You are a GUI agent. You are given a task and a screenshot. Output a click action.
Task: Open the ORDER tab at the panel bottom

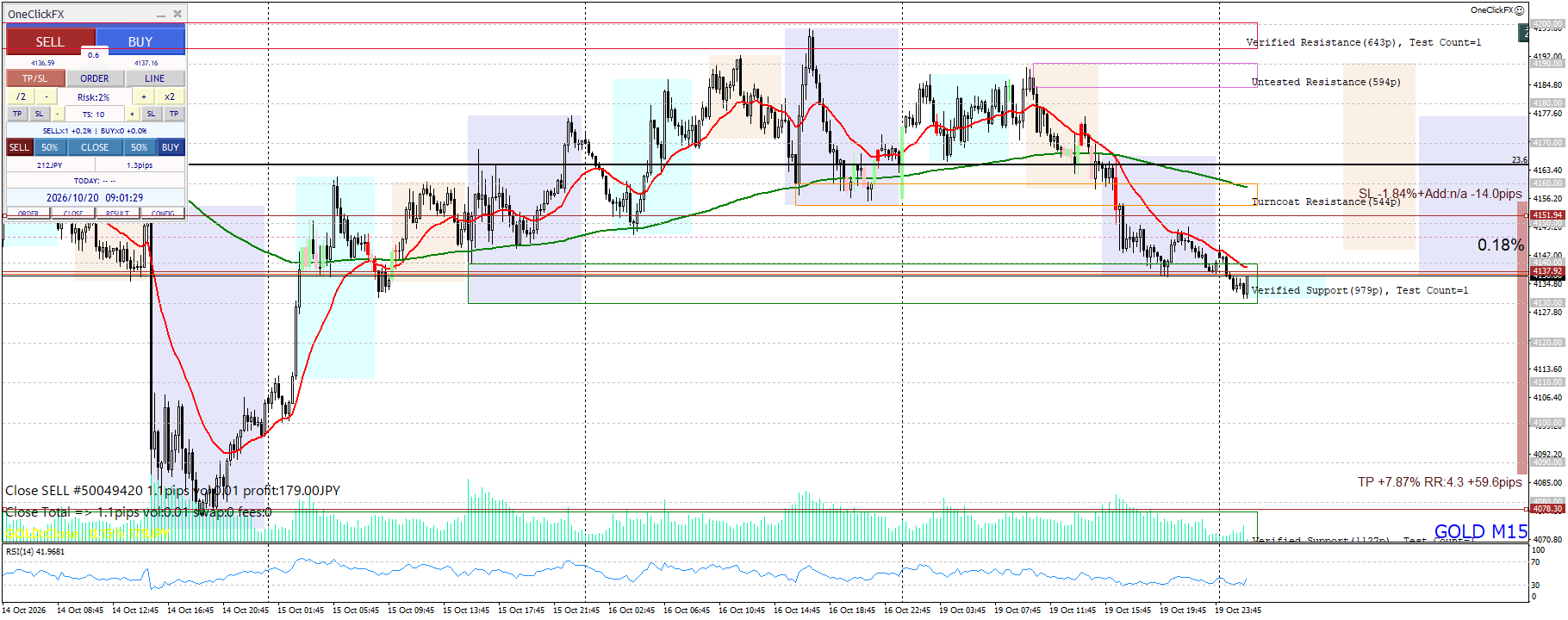[28, 214]
